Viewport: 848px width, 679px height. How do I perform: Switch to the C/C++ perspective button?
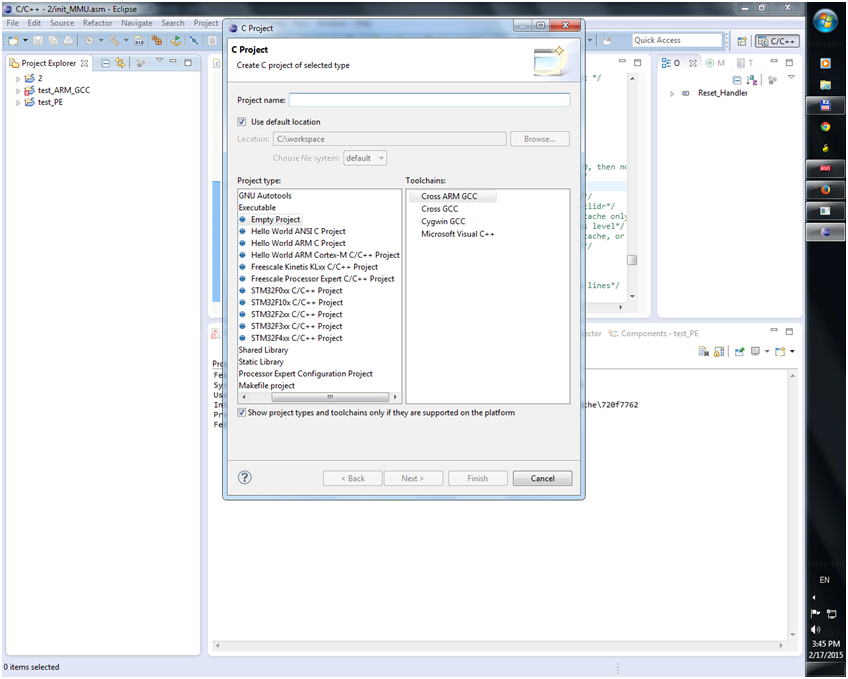point(777,41)
